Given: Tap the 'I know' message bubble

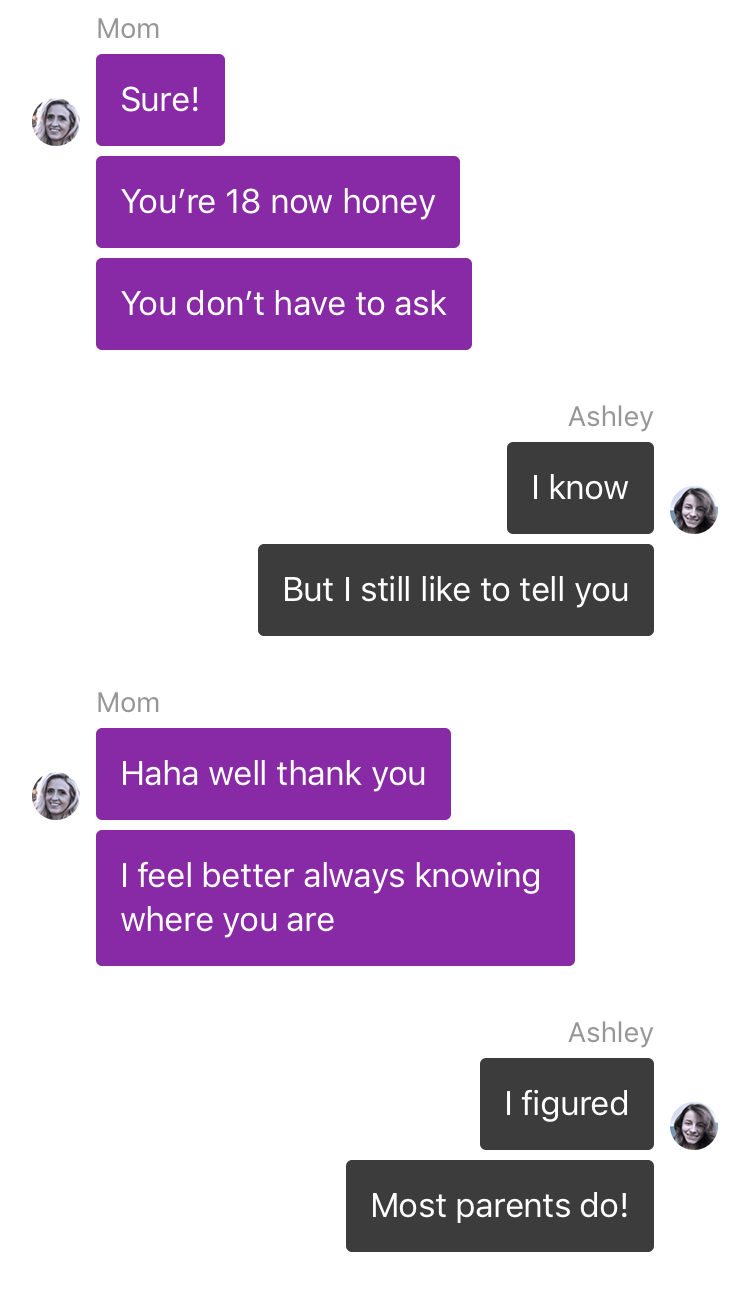Looking at the screenshot, I should click(580, 488).
